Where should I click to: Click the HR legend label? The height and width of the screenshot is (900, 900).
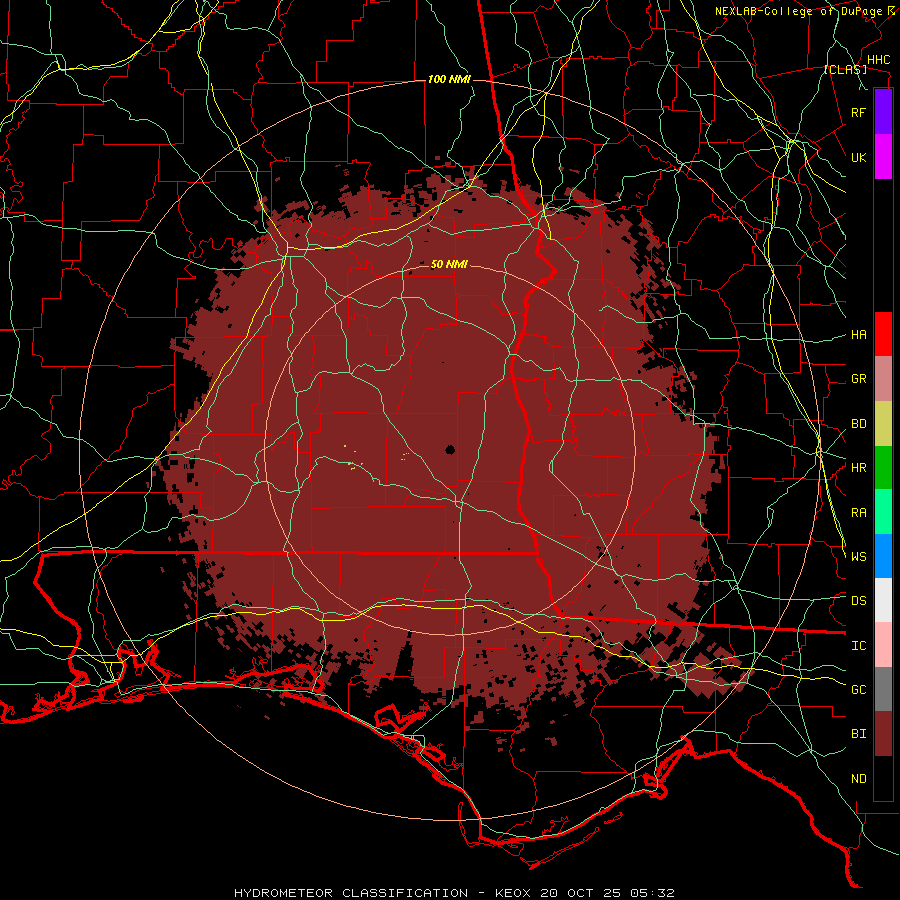(x=858, y=468)
